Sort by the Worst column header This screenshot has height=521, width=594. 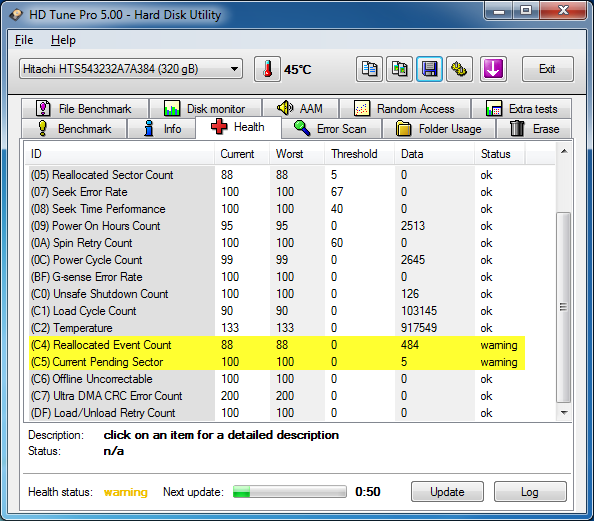[297, 154]
